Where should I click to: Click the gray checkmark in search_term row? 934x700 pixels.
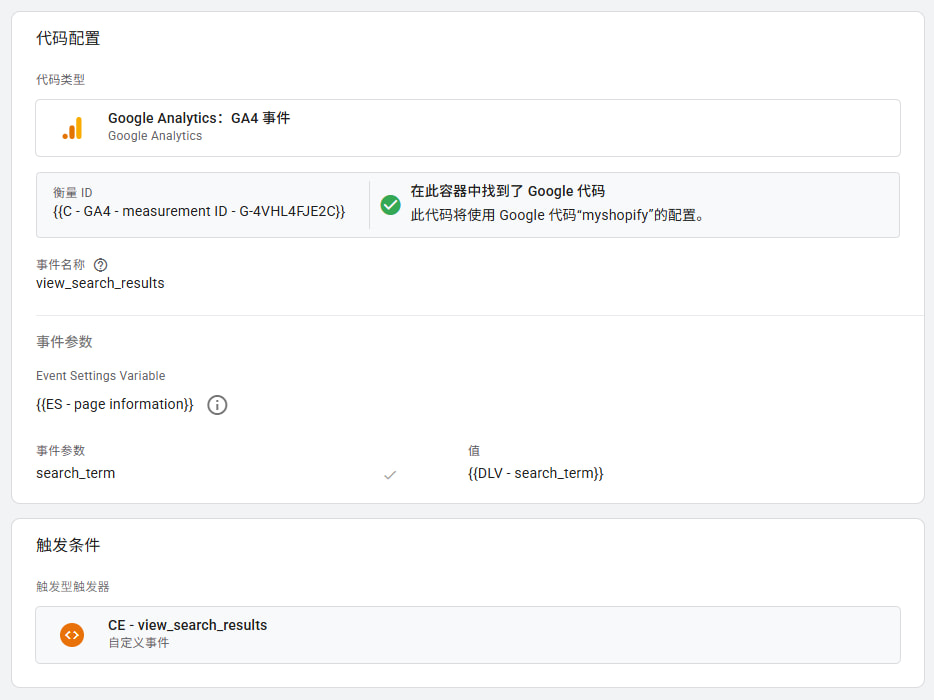[x=390, y=474]
